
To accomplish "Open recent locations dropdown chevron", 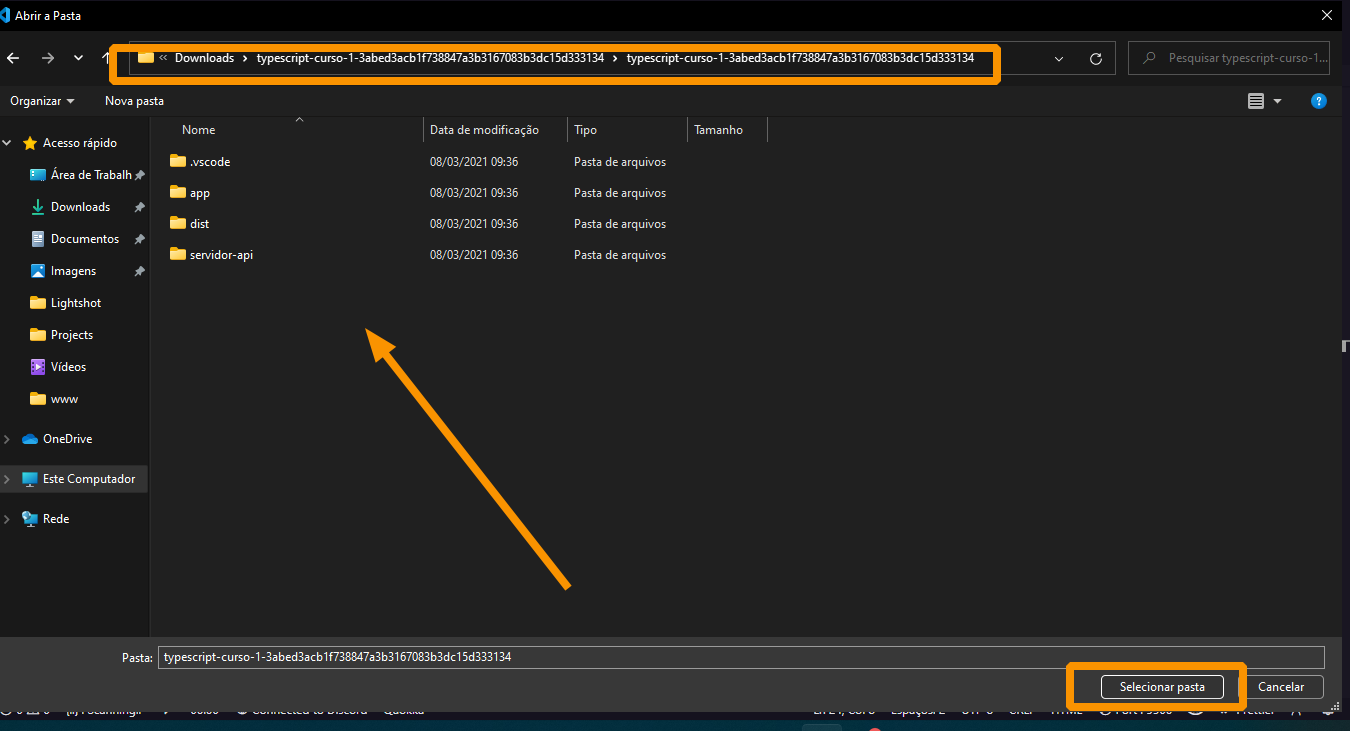I will click(x=79, y=58).
